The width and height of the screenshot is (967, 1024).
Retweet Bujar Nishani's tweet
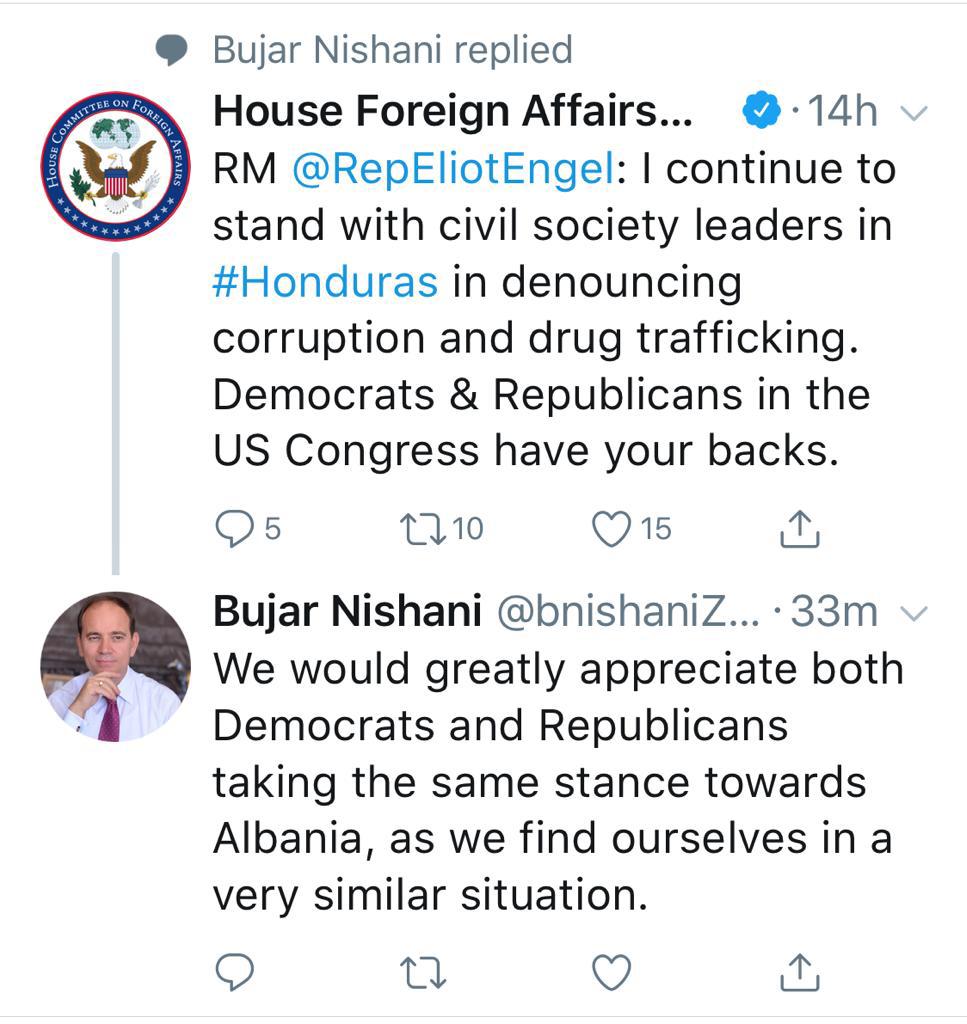[x=423, y=970]
